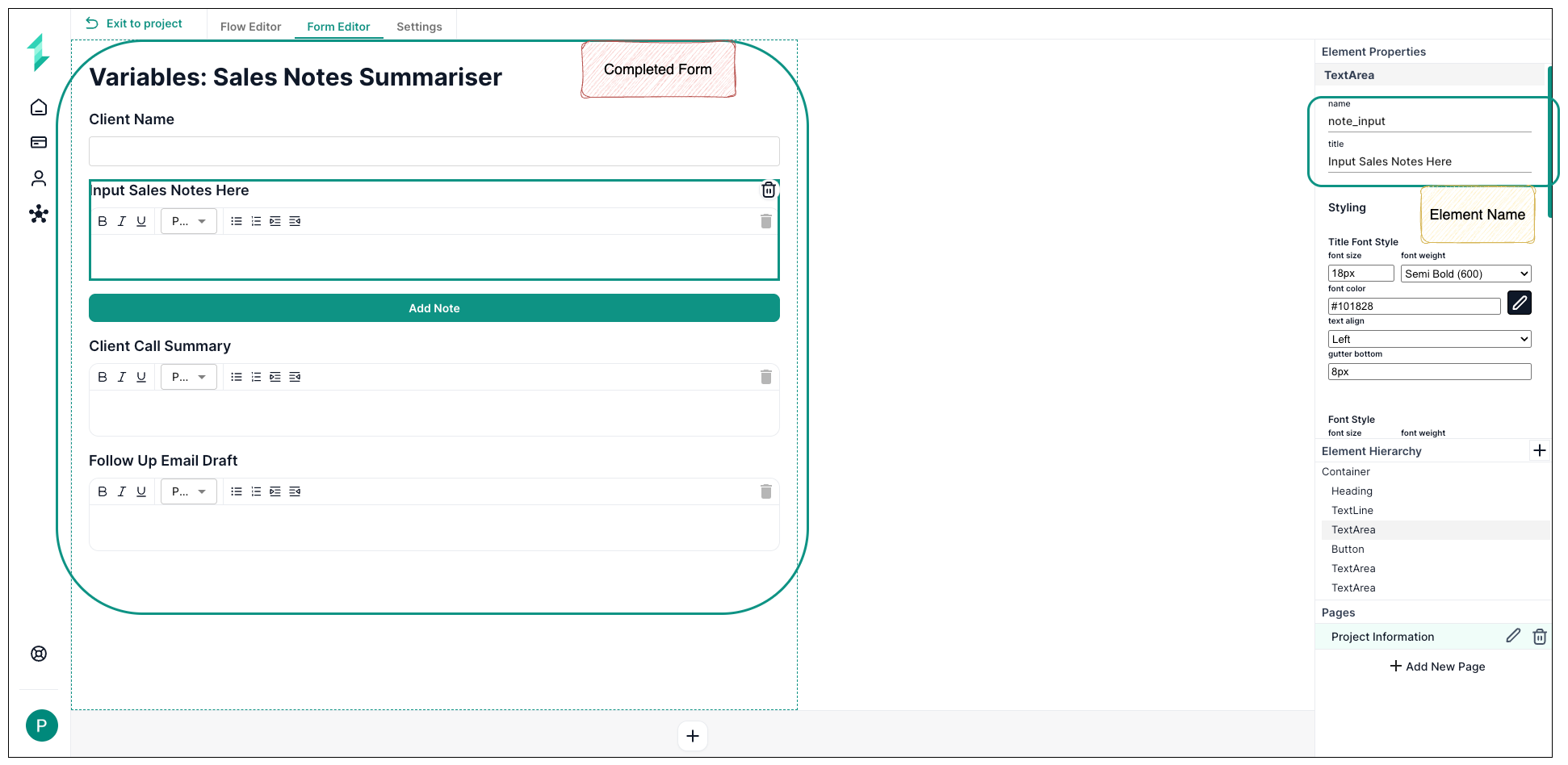This screenshot has width=1568, height=765.
Task: Click the Add Note button
Action: tap(434, 308)
